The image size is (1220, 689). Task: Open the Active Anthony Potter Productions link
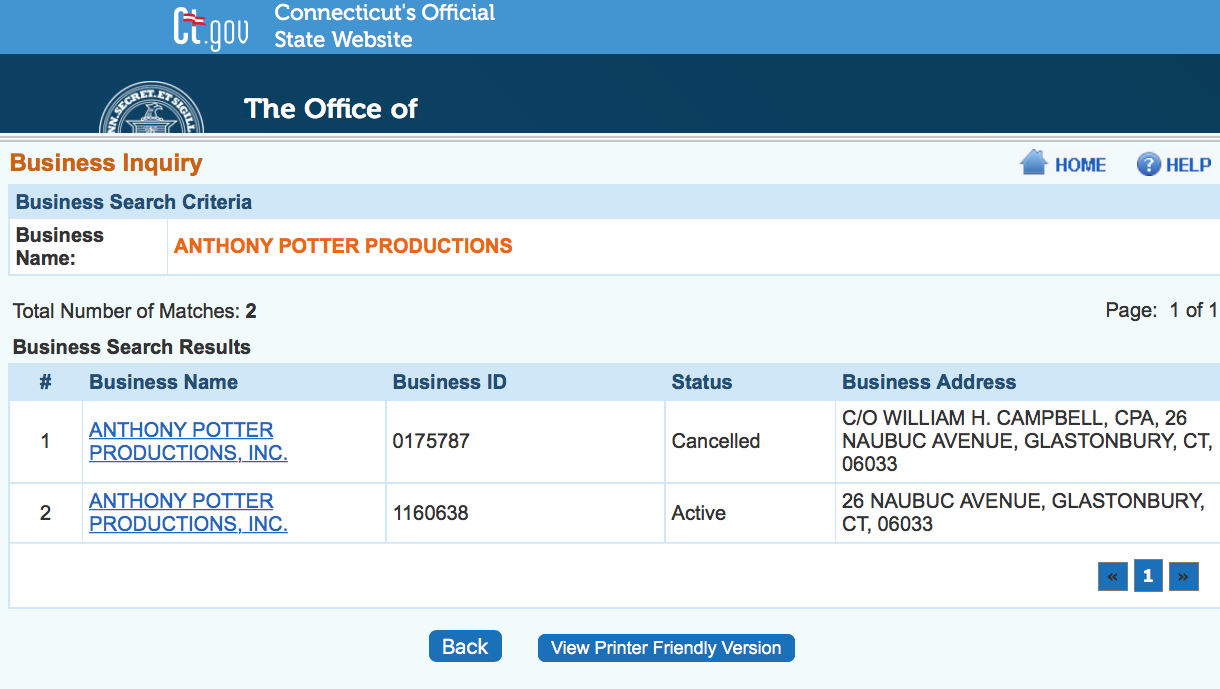pyautogui.click(x=188, y=512)
